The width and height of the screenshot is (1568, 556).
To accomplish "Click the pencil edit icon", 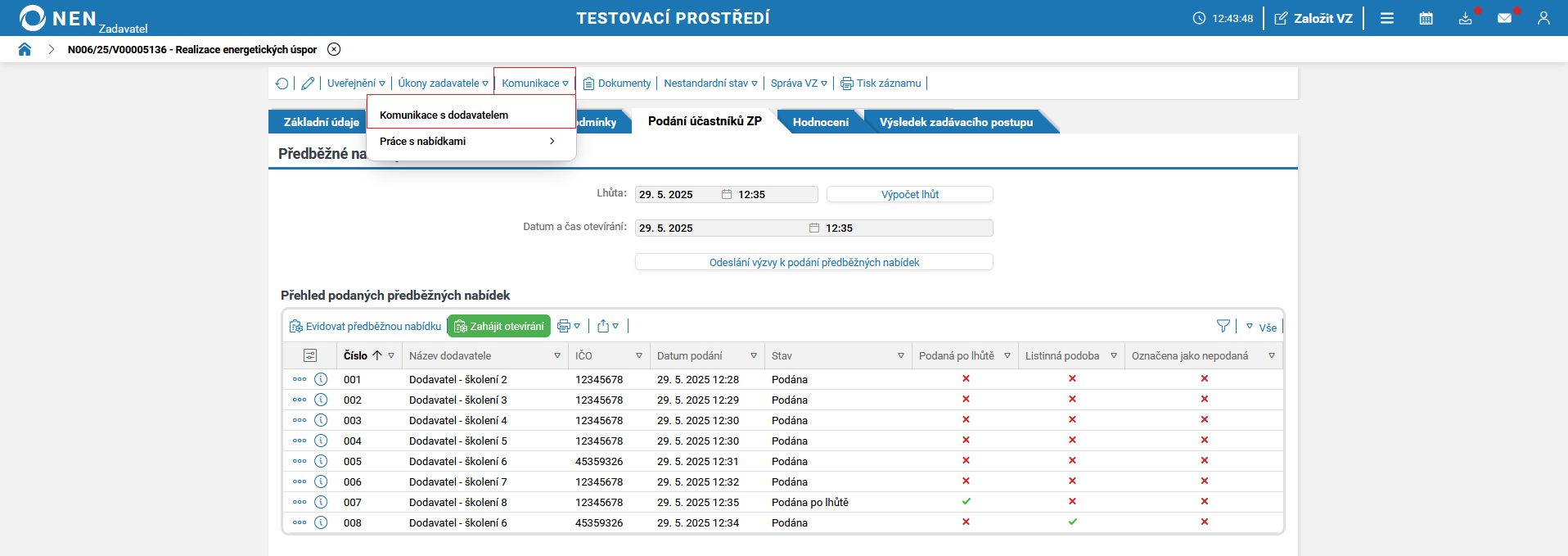I will tap(308, 84).
